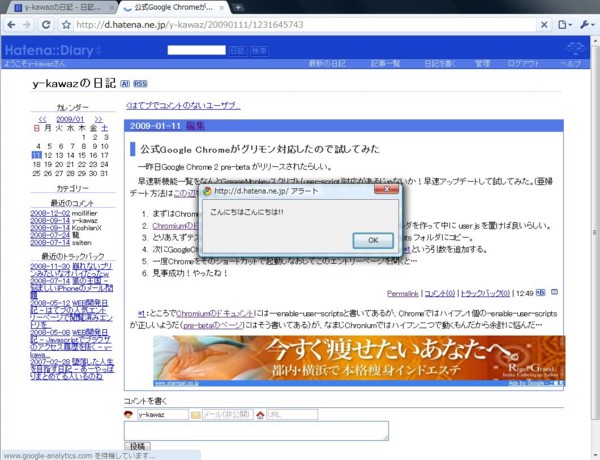Image resolution: width=600 pixels, height=460 pixels.
Task: Click the Hatena::Diary logo
Action: [x=49, y=50]
